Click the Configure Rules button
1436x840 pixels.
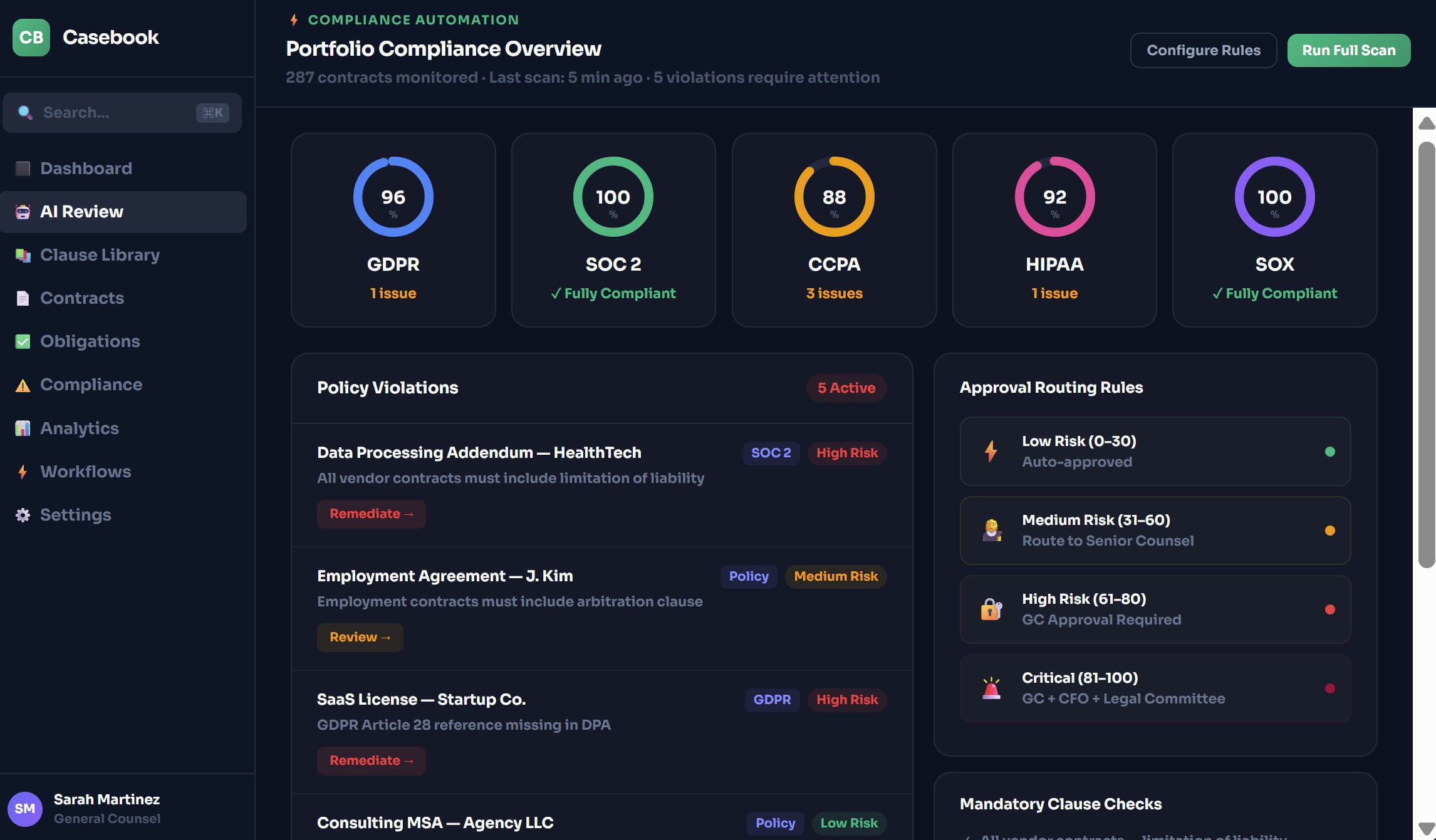coord(1203,50)
